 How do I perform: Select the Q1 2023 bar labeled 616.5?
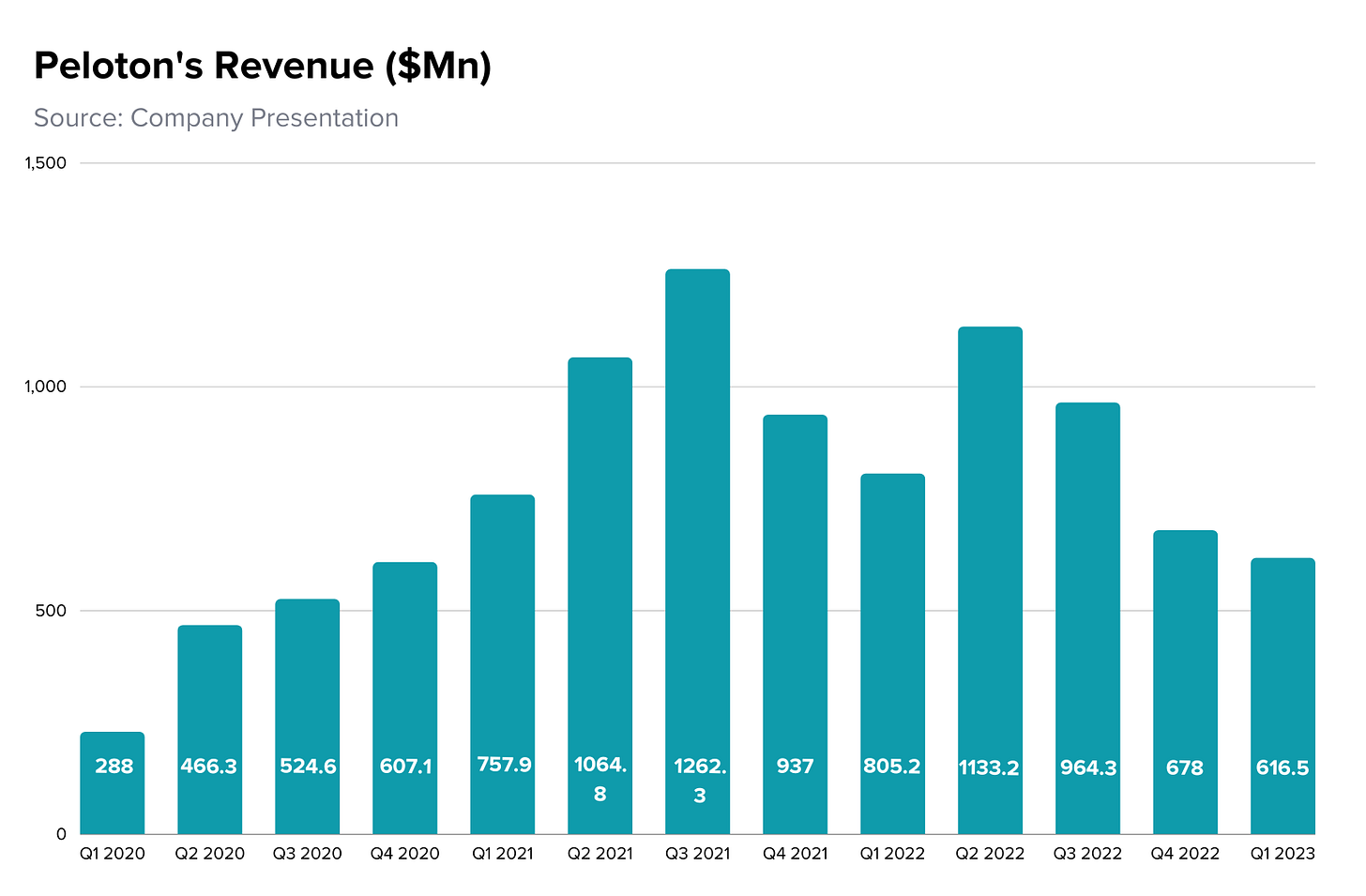[1283, 696]
